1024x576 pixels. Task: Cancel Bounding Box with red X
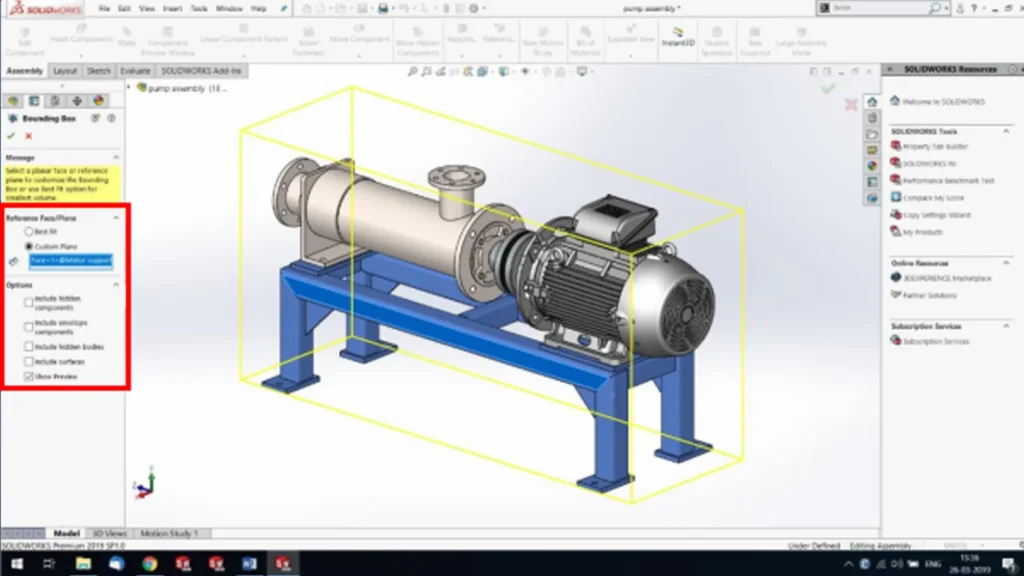coord(29,136)
